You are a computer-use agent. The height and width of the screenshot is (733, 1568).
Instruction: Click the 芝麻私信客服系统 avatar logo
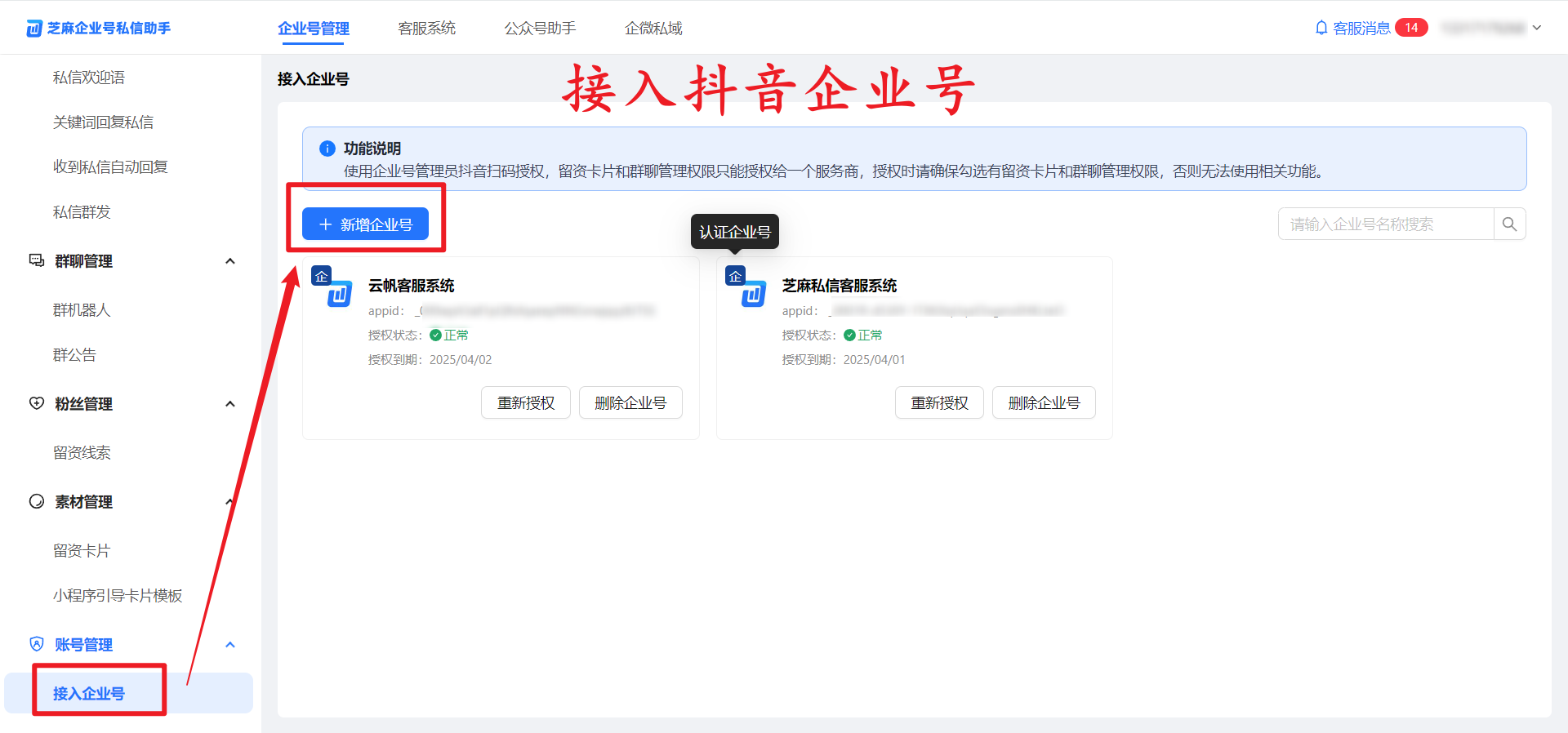754,294
